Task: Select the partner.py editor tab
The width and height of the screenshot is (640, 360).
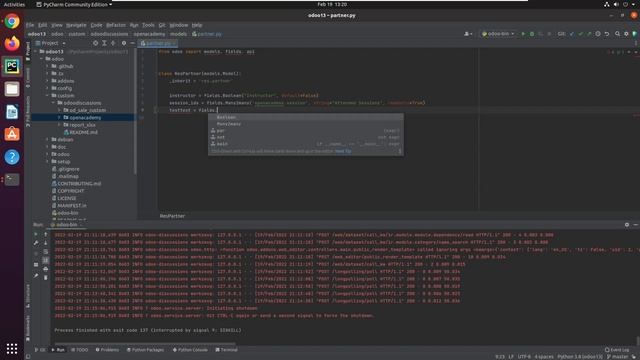Action: point(158,43)
